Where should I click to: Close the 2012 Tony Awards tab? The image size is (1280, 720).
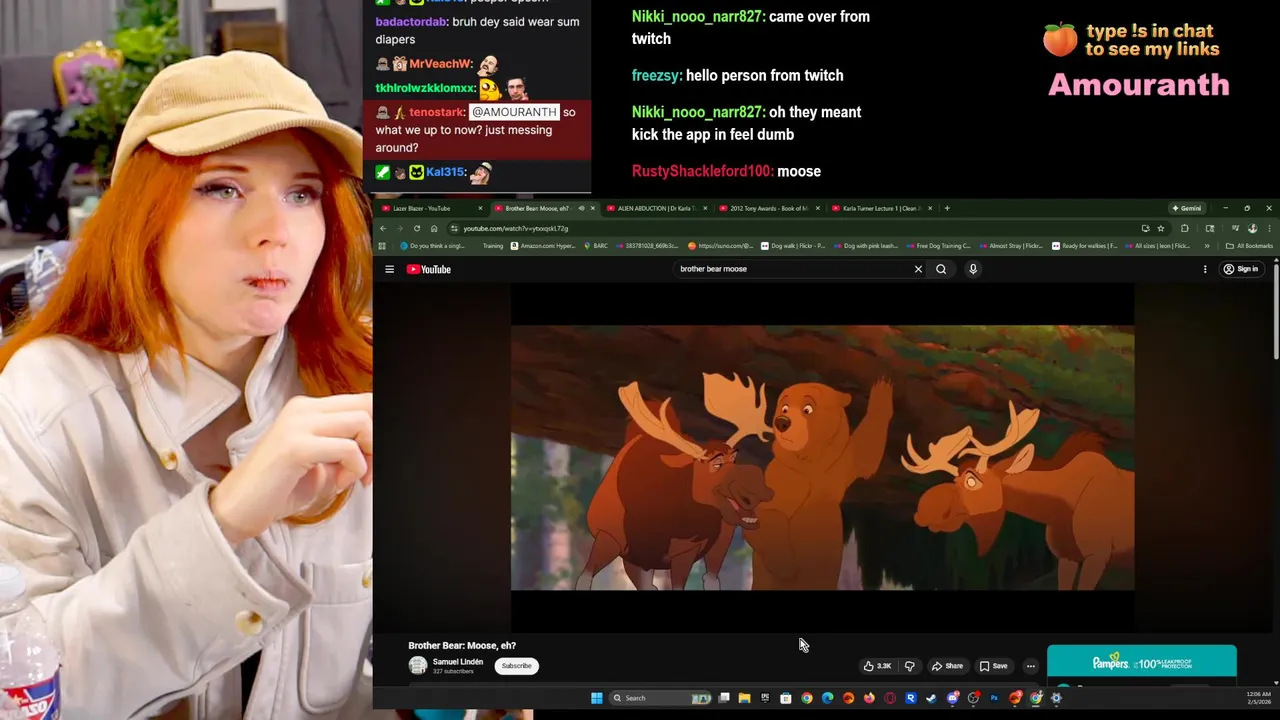coord(818,208)
